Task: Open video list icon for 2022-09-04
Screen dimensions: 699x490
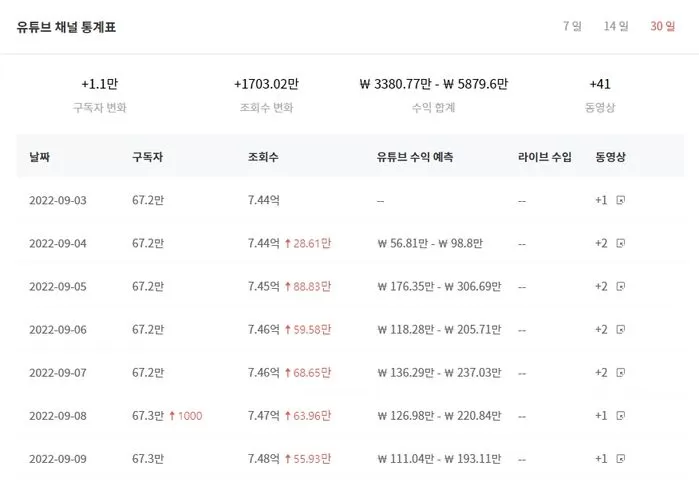Action: [x=621, y=243]
